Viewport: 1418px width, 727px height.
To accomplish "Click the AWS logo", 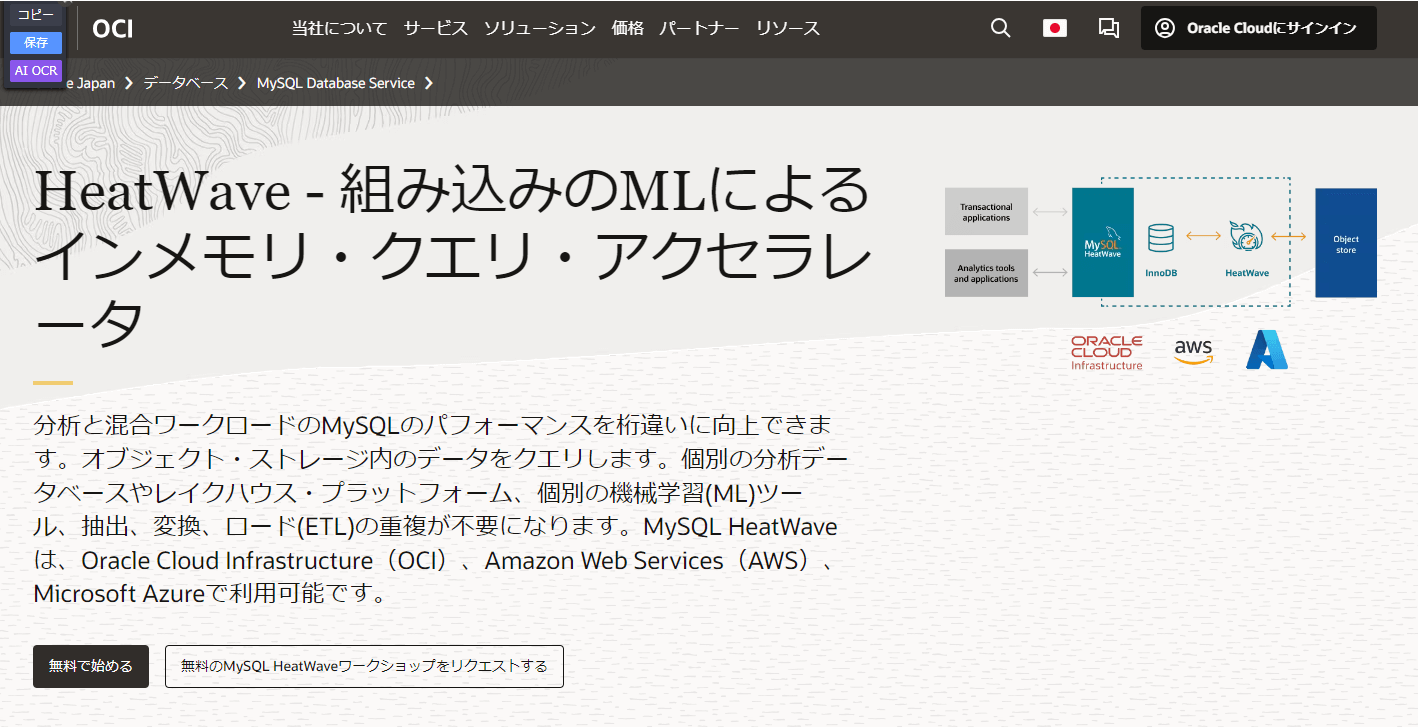I will (x=1194, y=352).
